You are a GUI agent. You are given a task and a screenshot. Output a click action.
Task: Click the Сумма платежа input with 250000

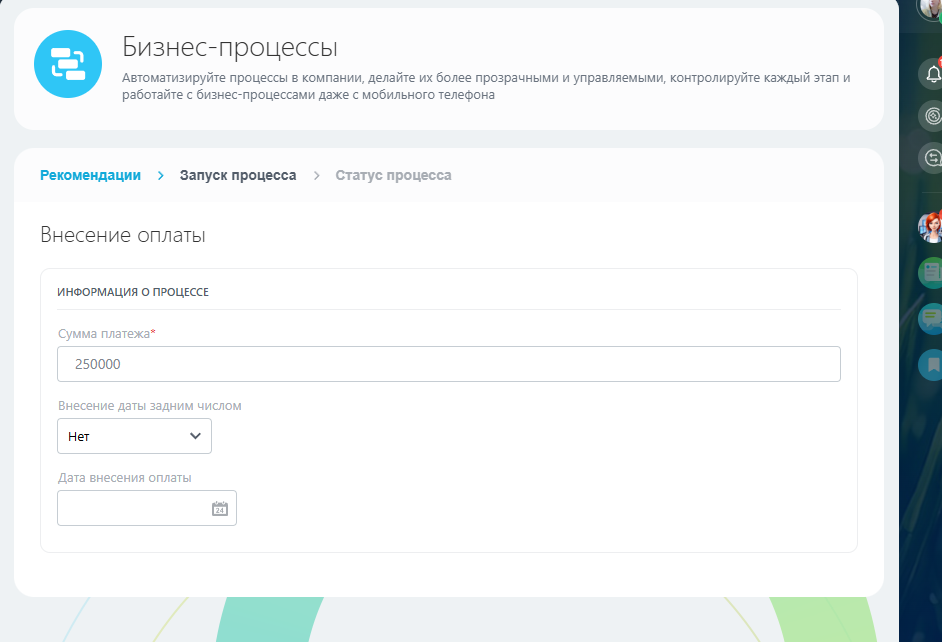449,364
